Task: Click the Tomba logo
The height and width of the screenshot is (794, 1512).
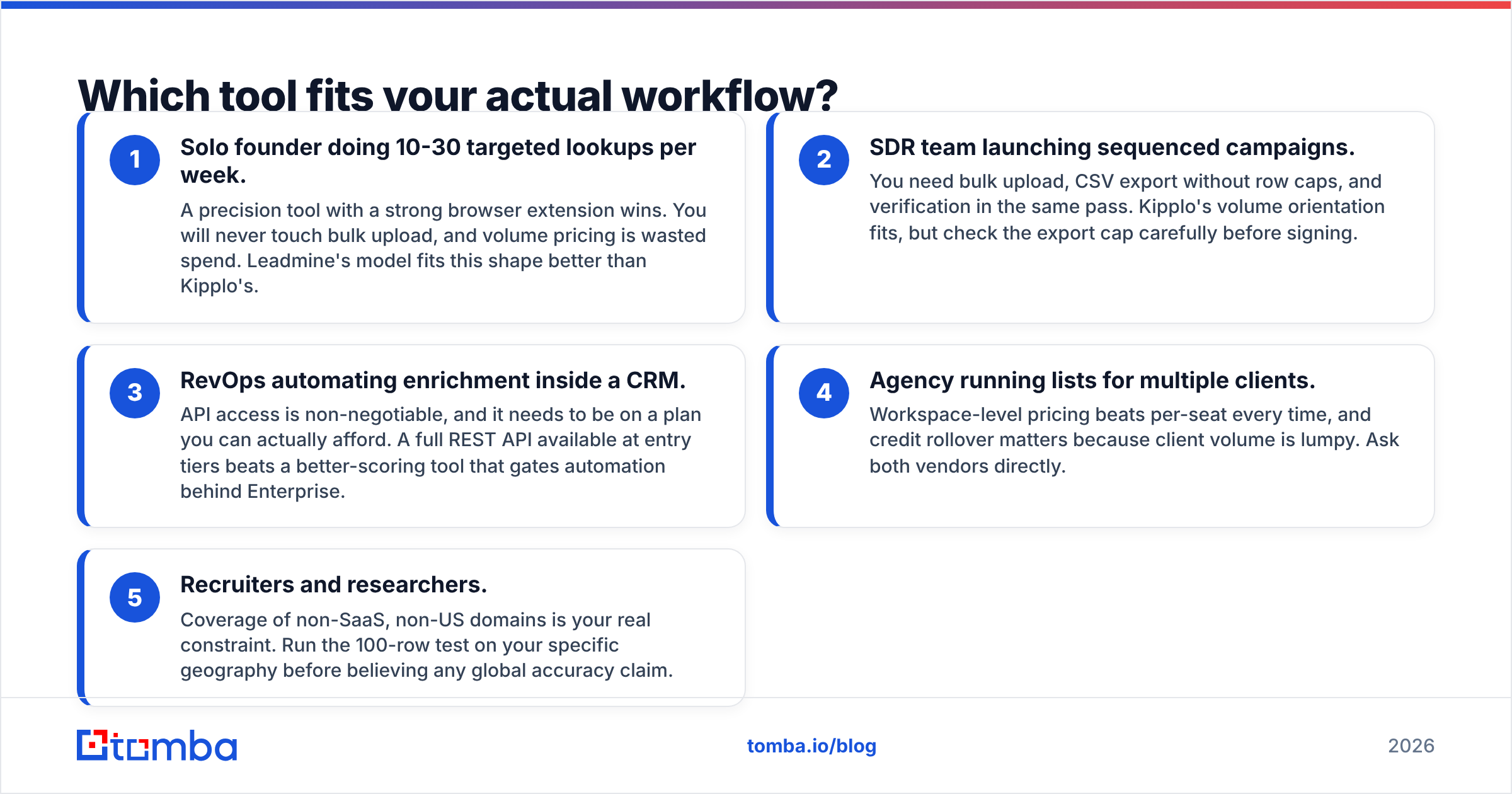Action: click(x=157, y=745)
